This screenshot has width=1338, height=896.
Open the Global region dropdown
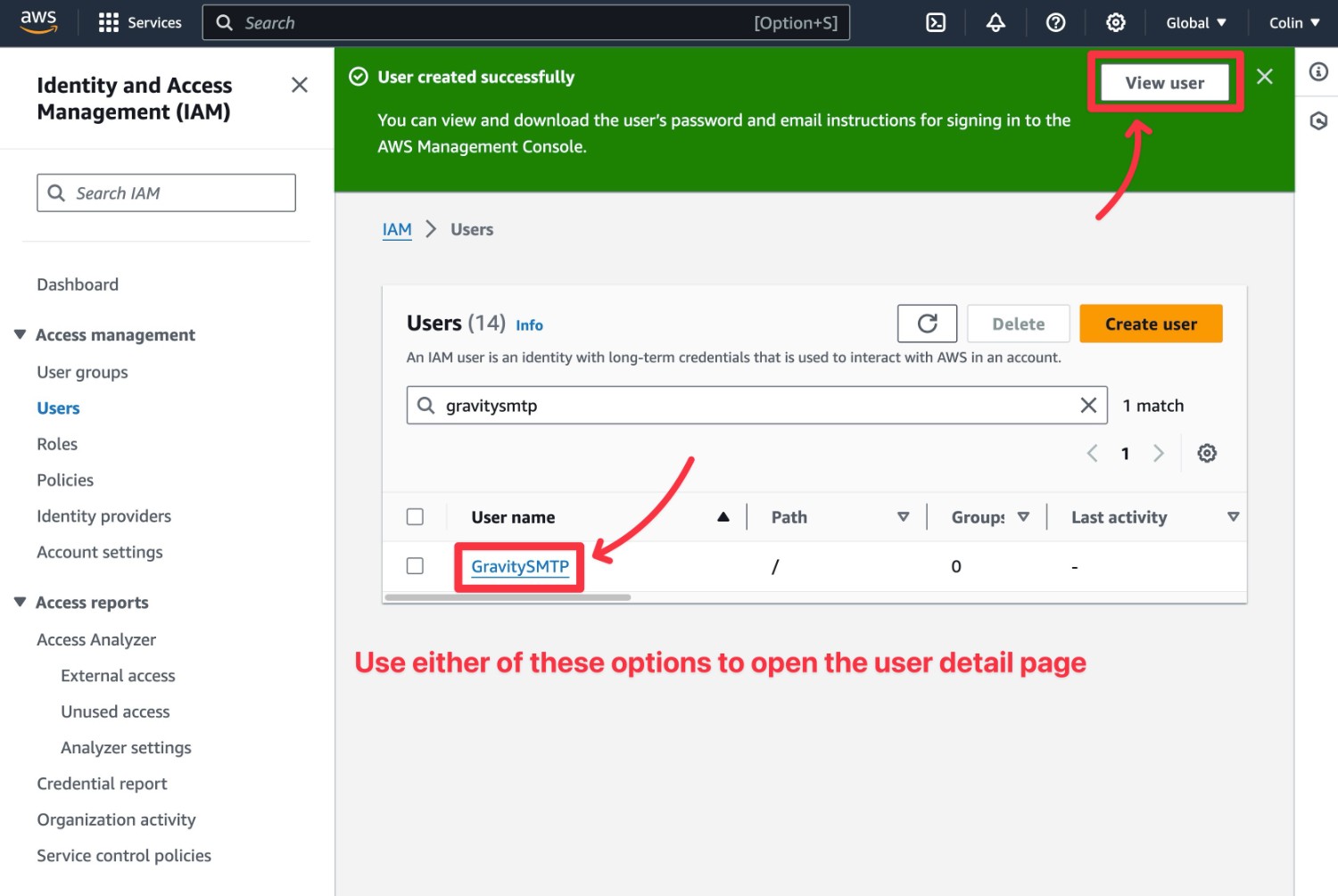click(x=1196, y=23)
